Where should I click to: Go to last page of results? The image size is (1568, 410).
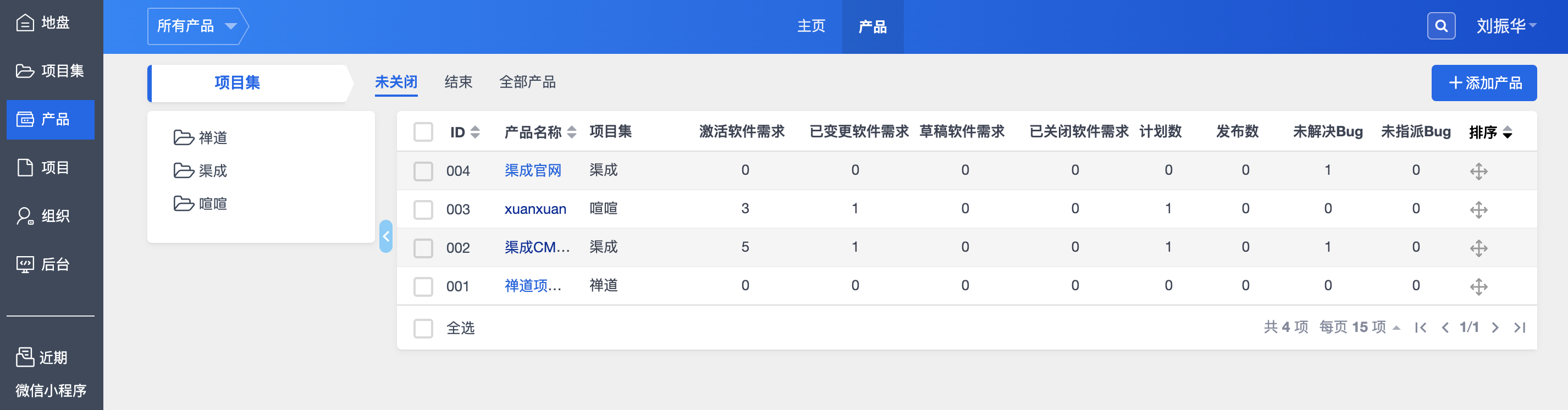(x=1520, y=328)
